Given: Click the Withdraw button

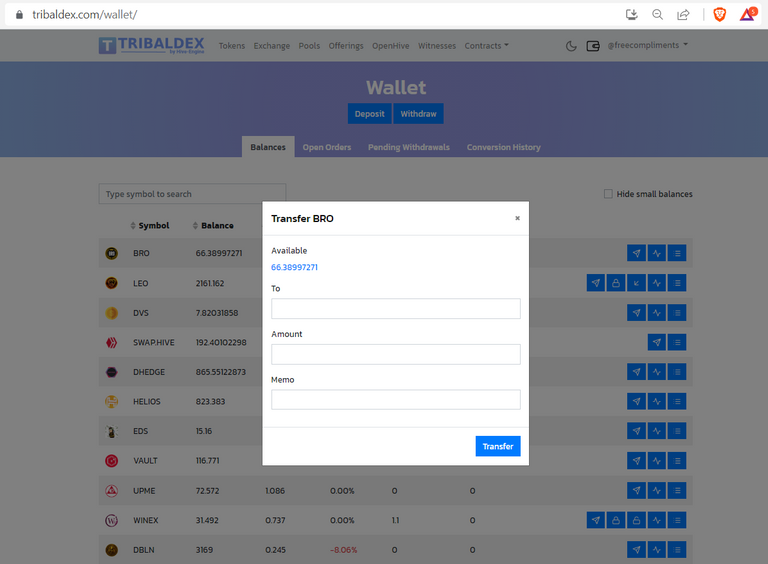Looking at the screenshot, I should [418, 114].
